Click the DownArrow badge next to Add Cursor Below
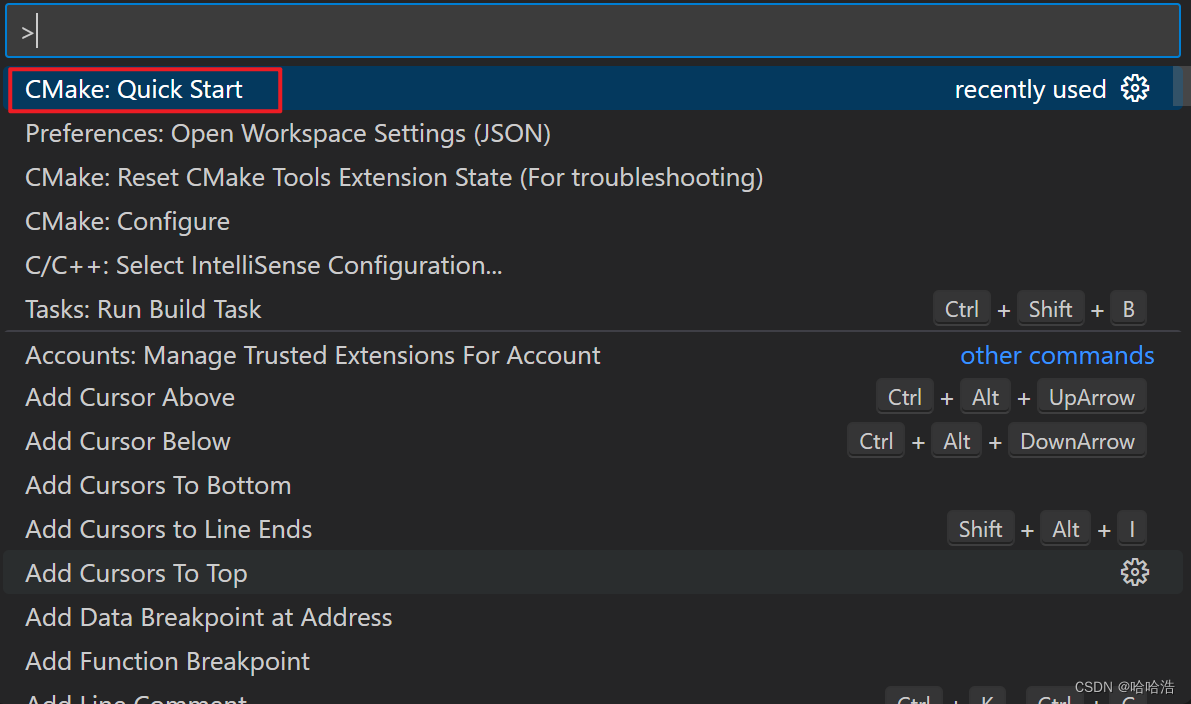The width and height of the screenshot is (1191, 704). pyautogui.click(x=1077, y=440)
